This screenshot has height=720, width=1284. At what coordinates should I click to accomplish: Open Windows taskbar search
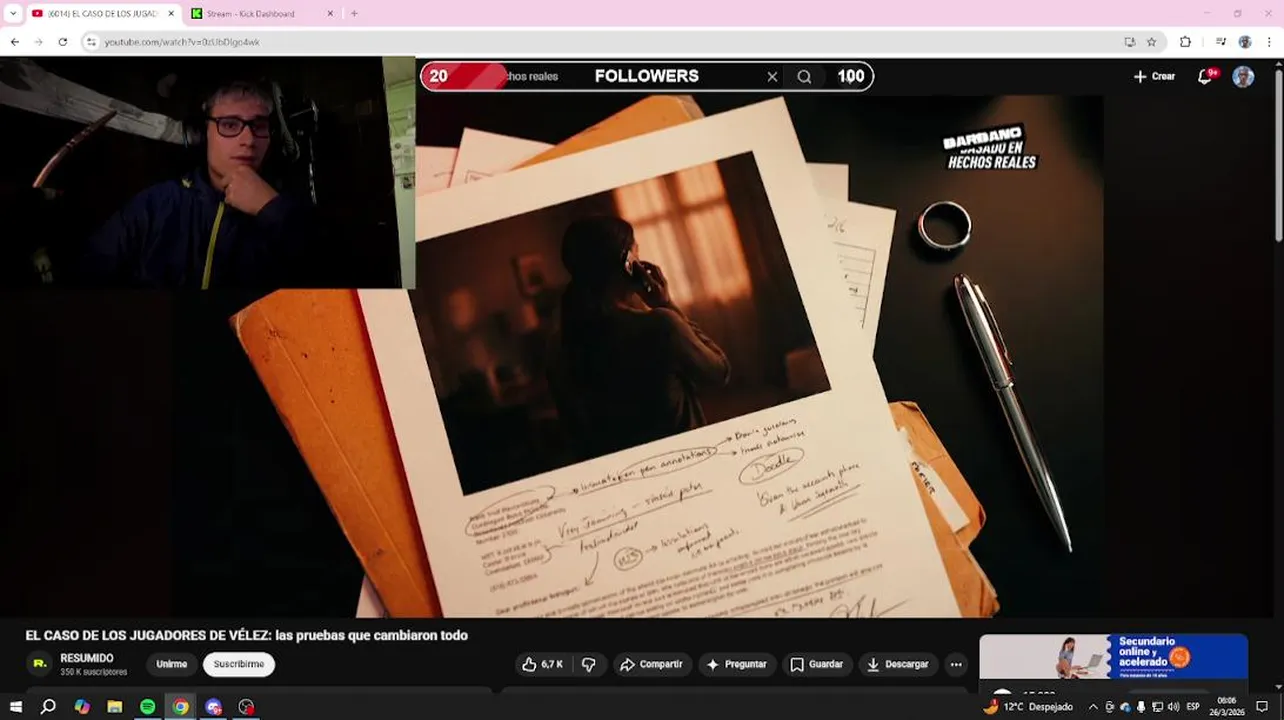pos(48,706)
